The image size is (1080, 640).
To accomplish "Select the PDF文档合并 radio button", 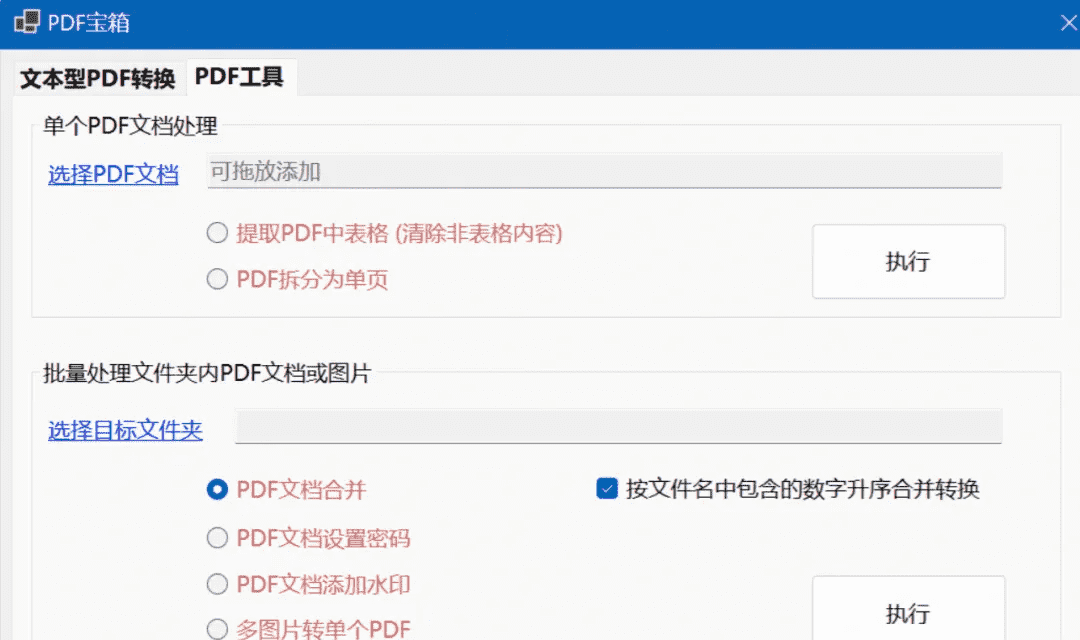I will point(287,489).
